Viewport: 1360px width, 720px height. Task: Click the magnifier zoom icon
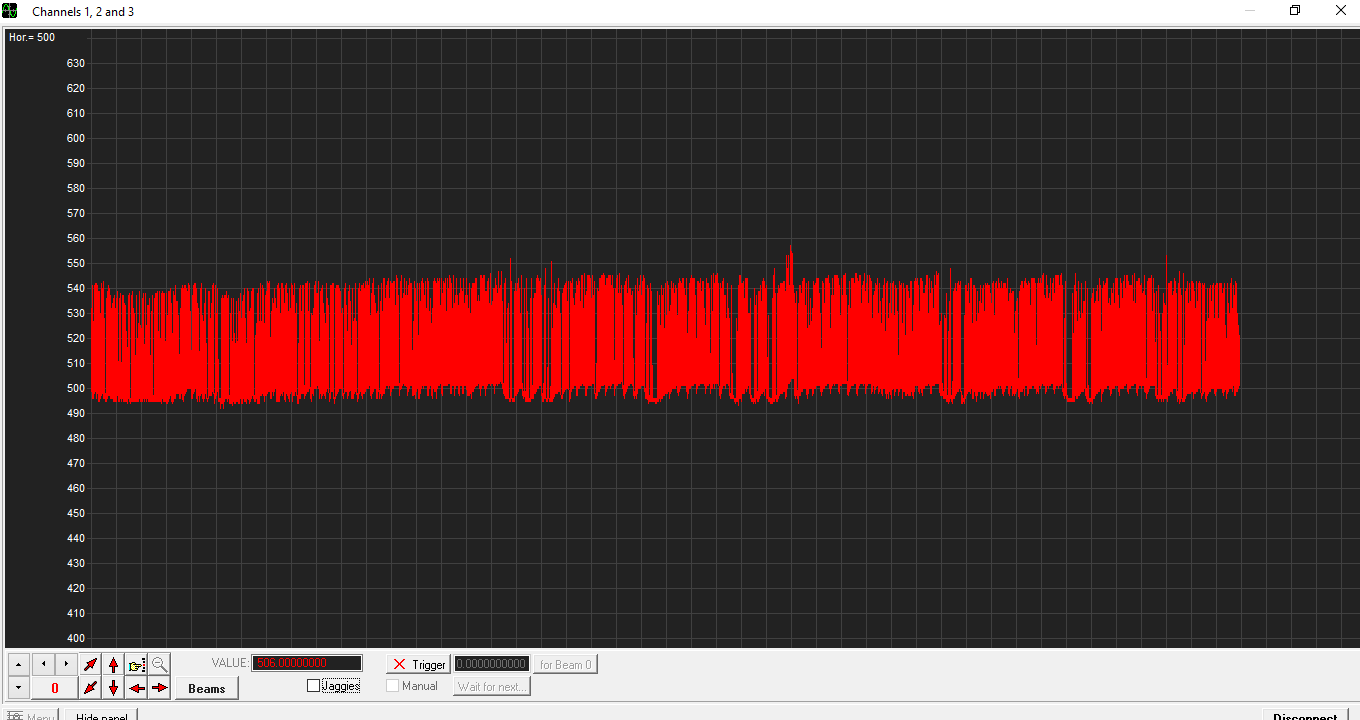pyautogui.click(x=160, y=665)
